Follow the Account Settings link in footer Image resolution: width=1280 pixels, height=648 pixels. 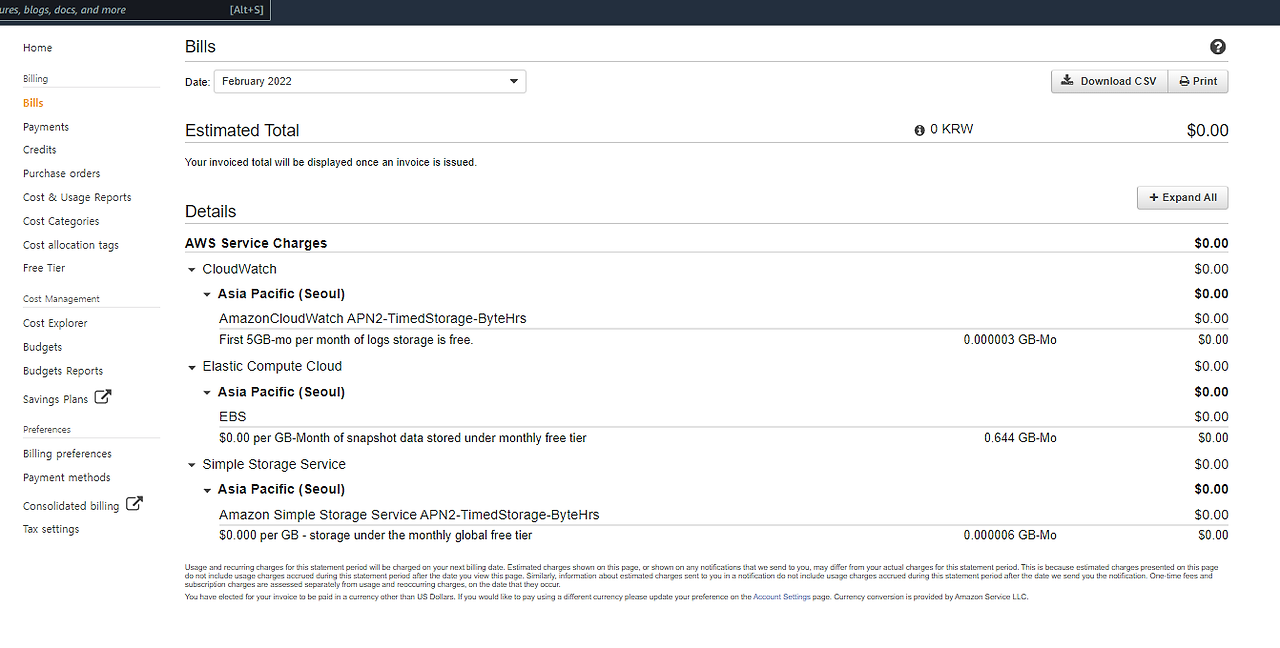click(x=781, y=597)
